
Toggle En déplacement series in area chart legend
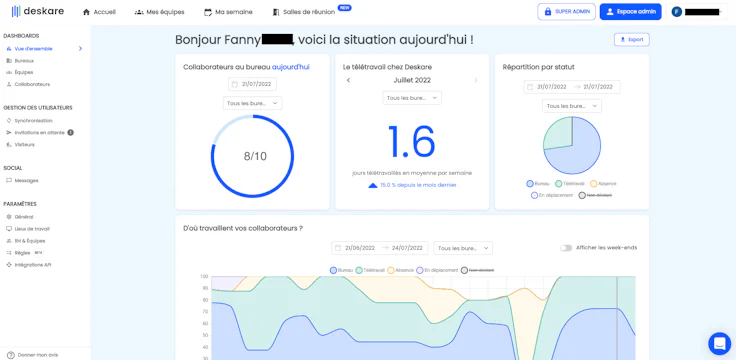coord(437,270)
